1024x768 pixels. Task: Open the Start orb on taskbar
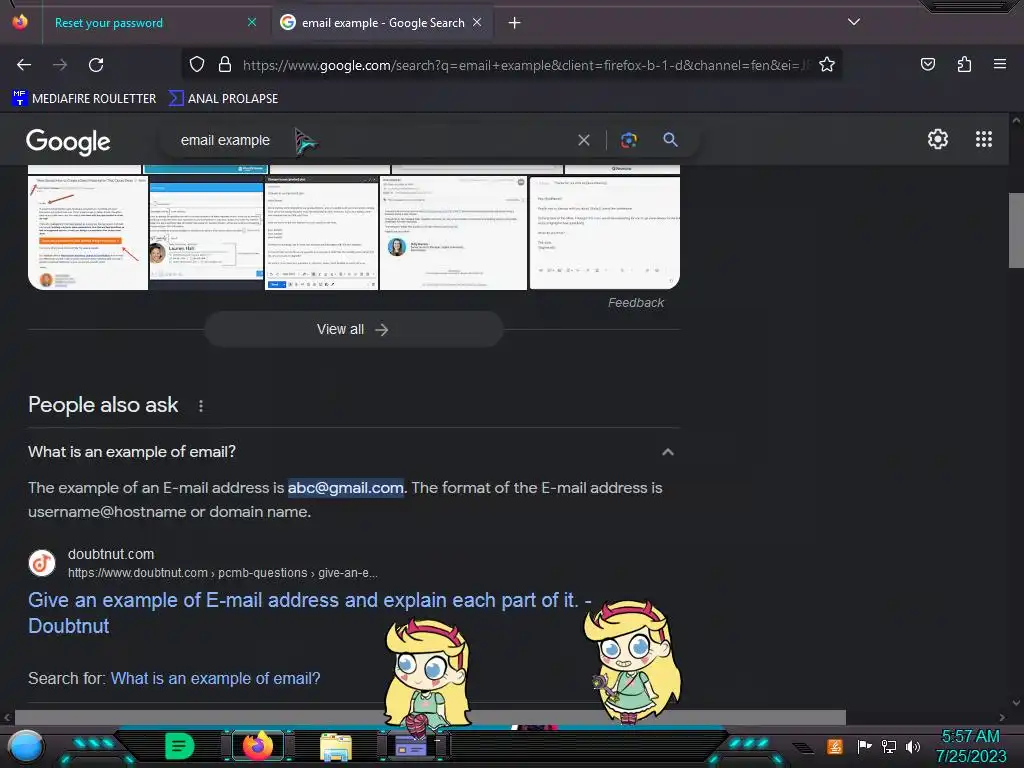coord(26,746)
